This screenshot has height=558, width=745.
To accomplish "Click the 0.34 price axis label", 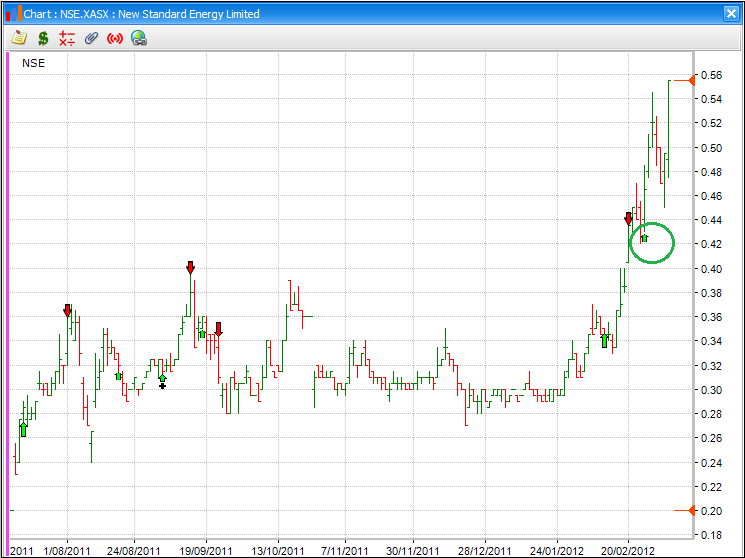I will (x=711, y=341).
